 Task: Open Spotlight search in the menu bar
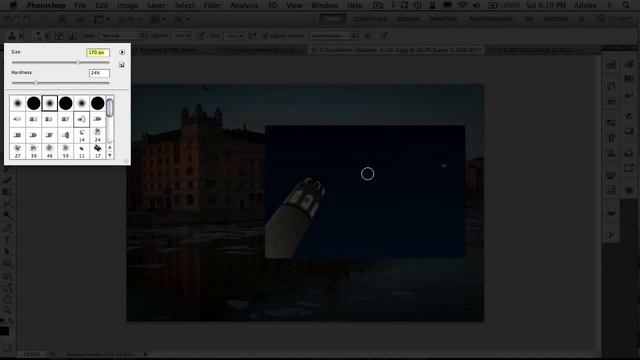[626, 5]
